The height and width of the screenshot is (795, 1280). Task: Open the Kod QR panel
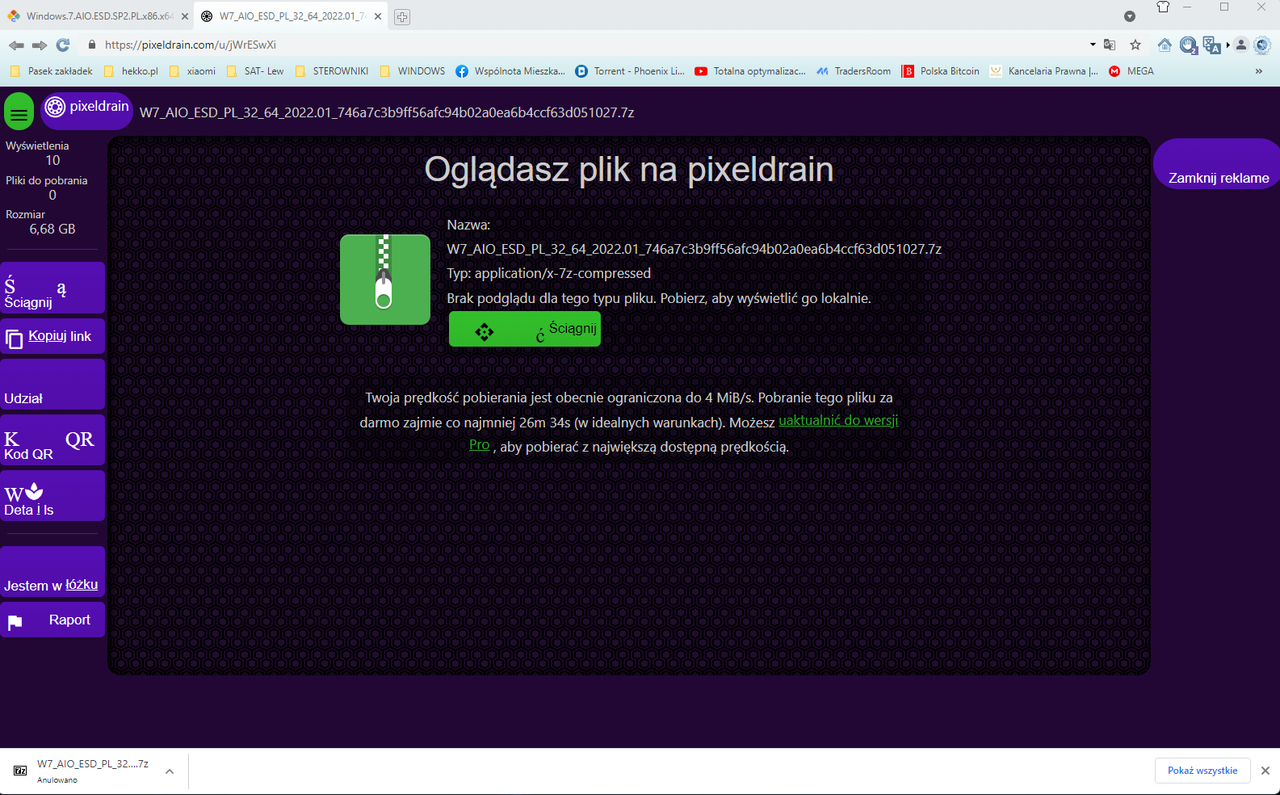52,440
